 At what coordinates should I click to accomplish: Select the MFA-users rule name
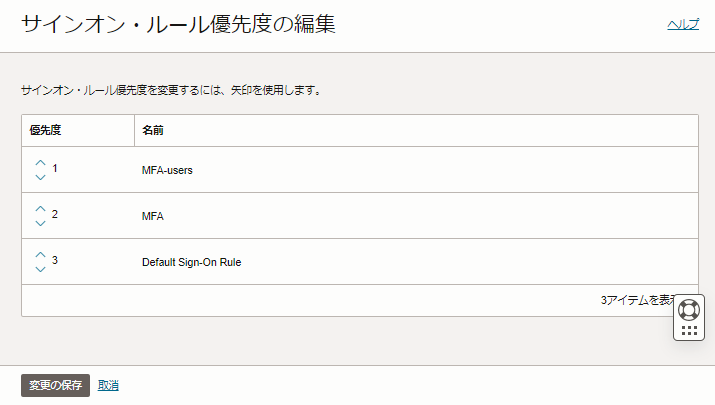point(167,170)
